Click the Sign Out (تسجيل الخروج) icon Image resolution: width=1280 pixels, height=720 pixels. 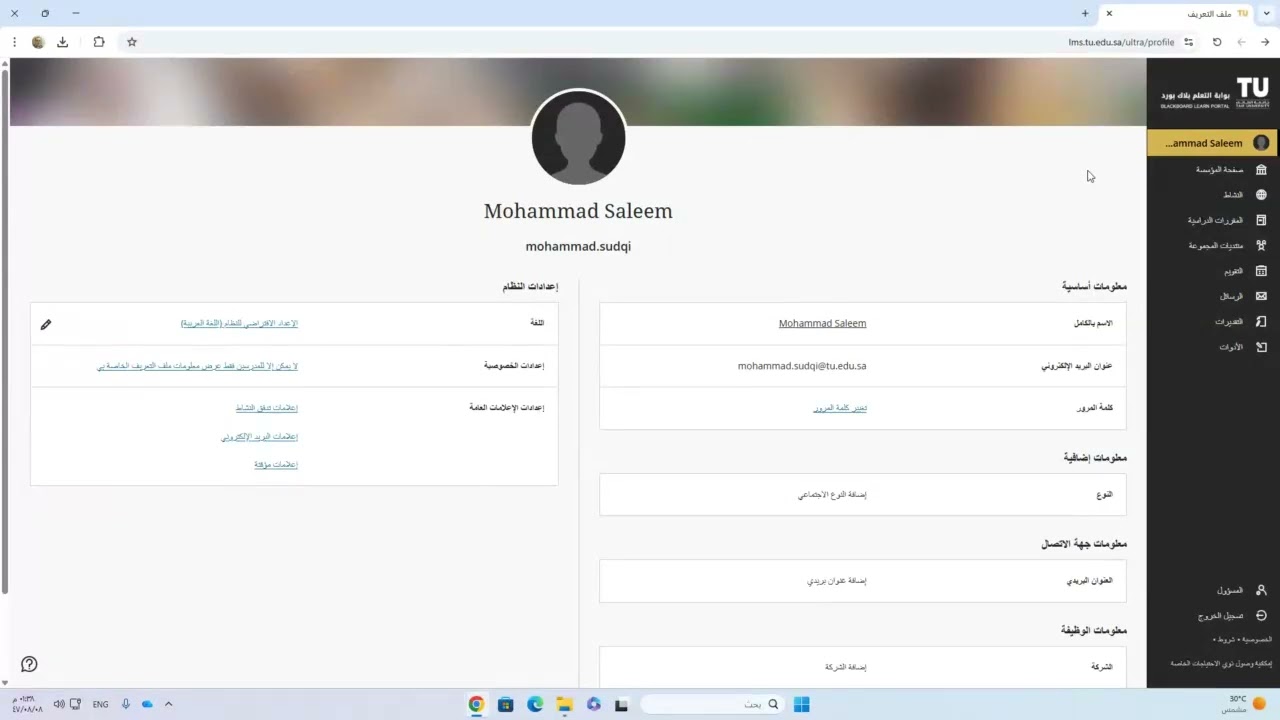[1261, 616]
